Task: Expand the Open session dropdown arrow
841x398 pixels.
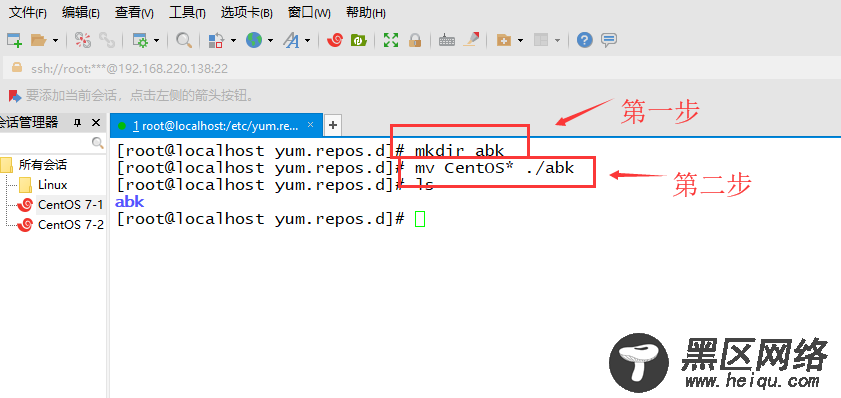Action: [x=55, y=40]
